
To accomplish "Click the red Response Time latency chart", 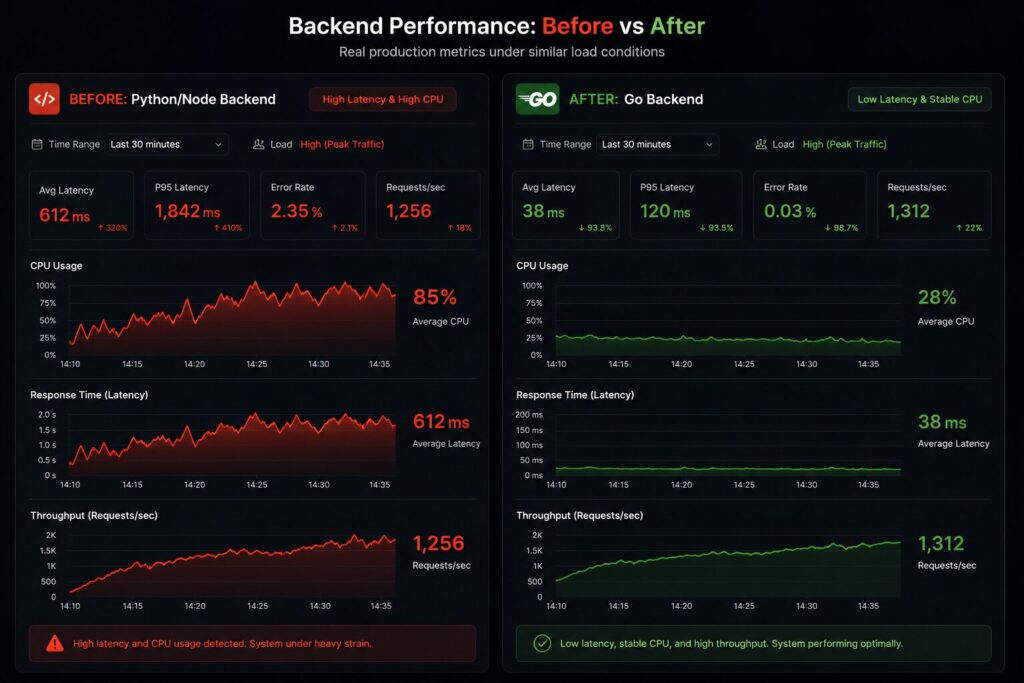I will coord(232,444).
